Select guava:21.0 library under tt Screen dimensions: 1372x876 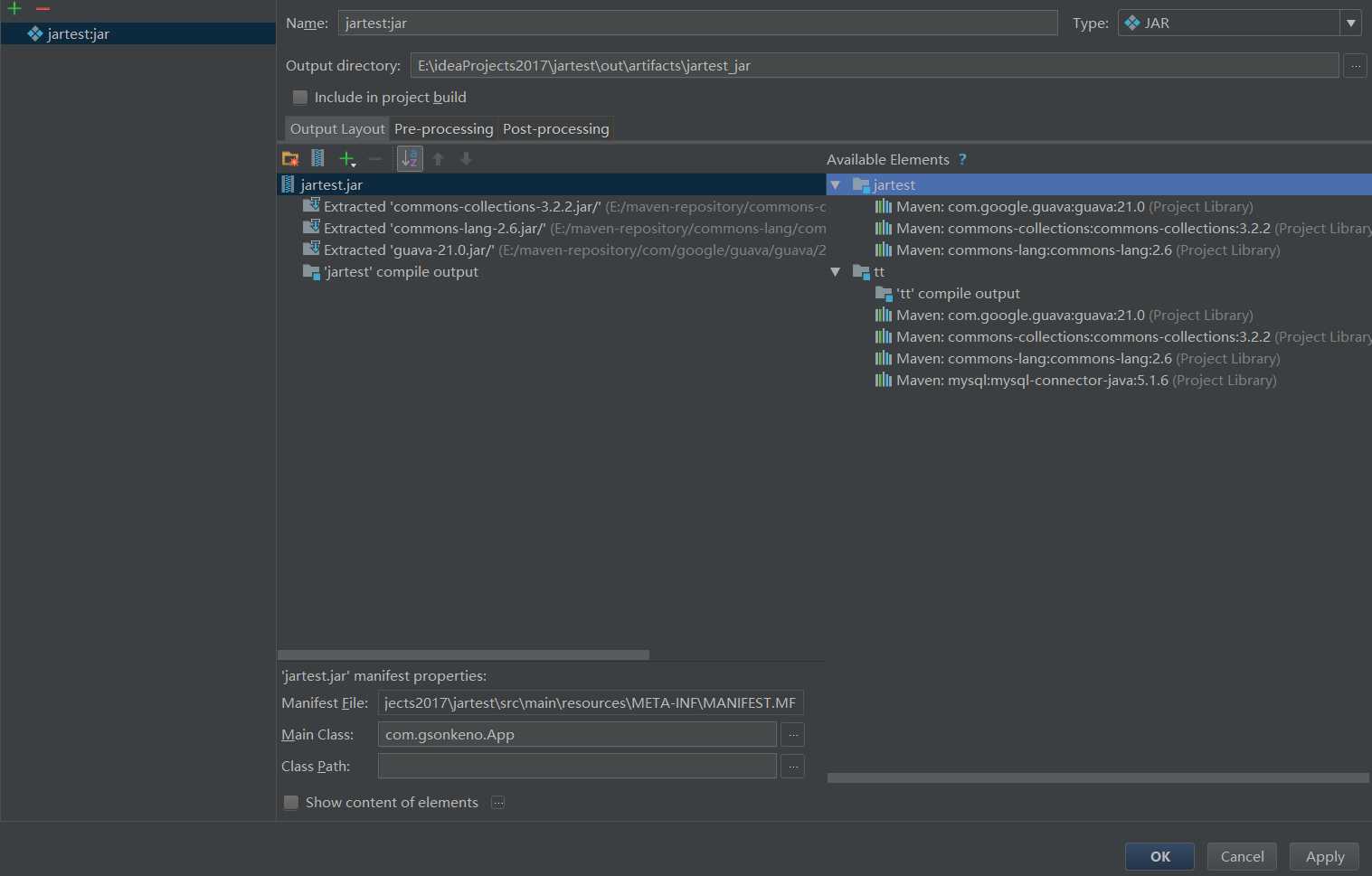pyautogui.click(x=1064, y=315)
